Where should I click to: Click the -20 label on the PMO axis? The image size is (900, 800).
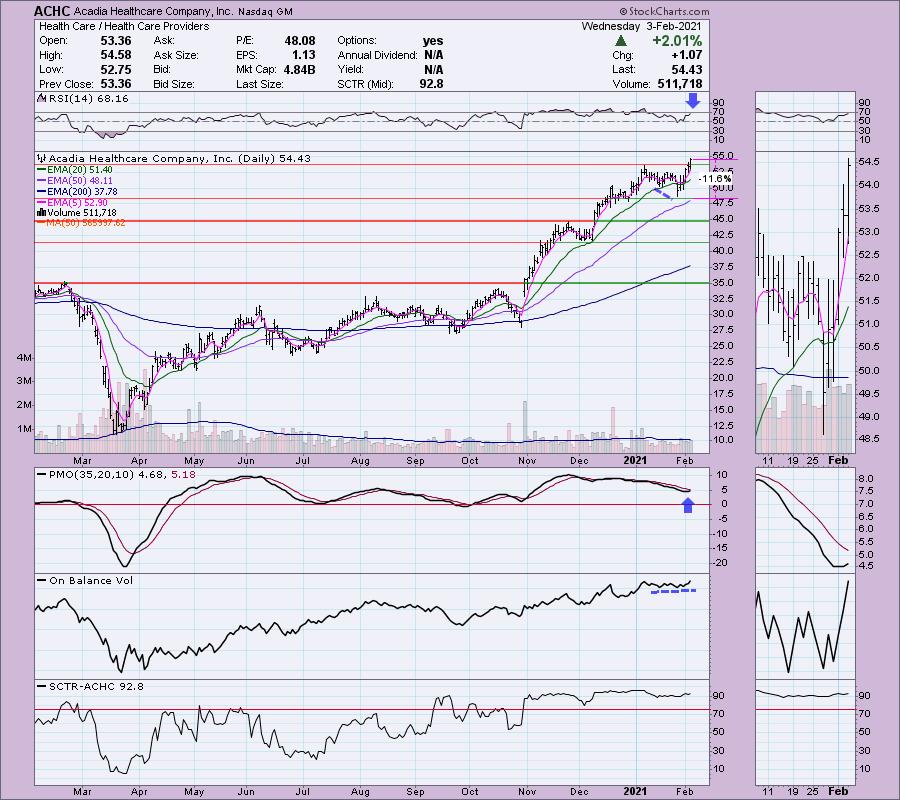click(x=721, y=563)
